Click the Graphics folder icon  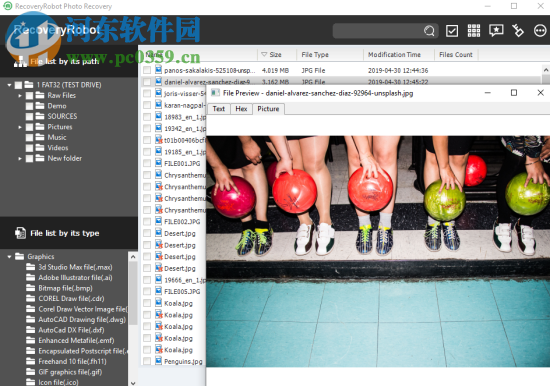click(20, 257)
